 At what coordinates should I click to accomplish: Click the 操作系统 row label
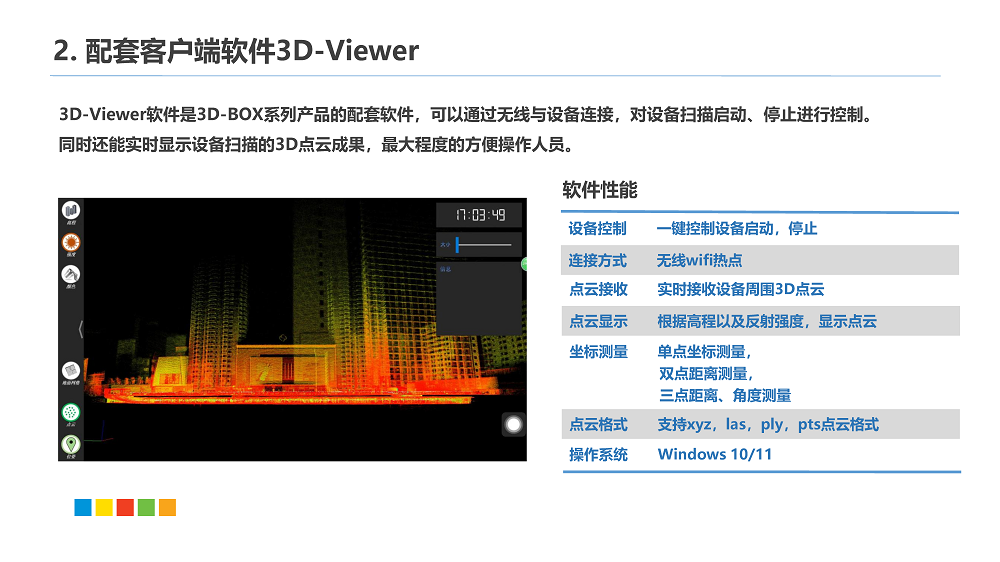pos(598,455)
